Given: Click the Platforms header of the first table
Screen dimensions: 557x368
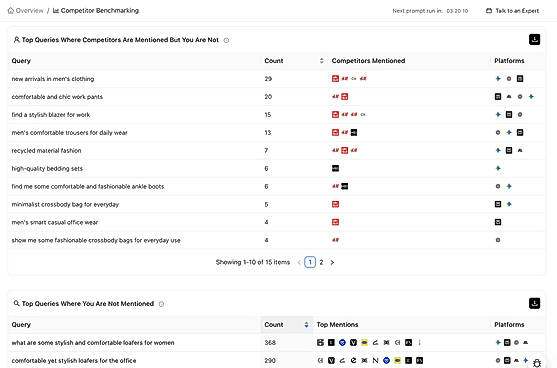Looking at the screenshot, I should click(509, 61).
